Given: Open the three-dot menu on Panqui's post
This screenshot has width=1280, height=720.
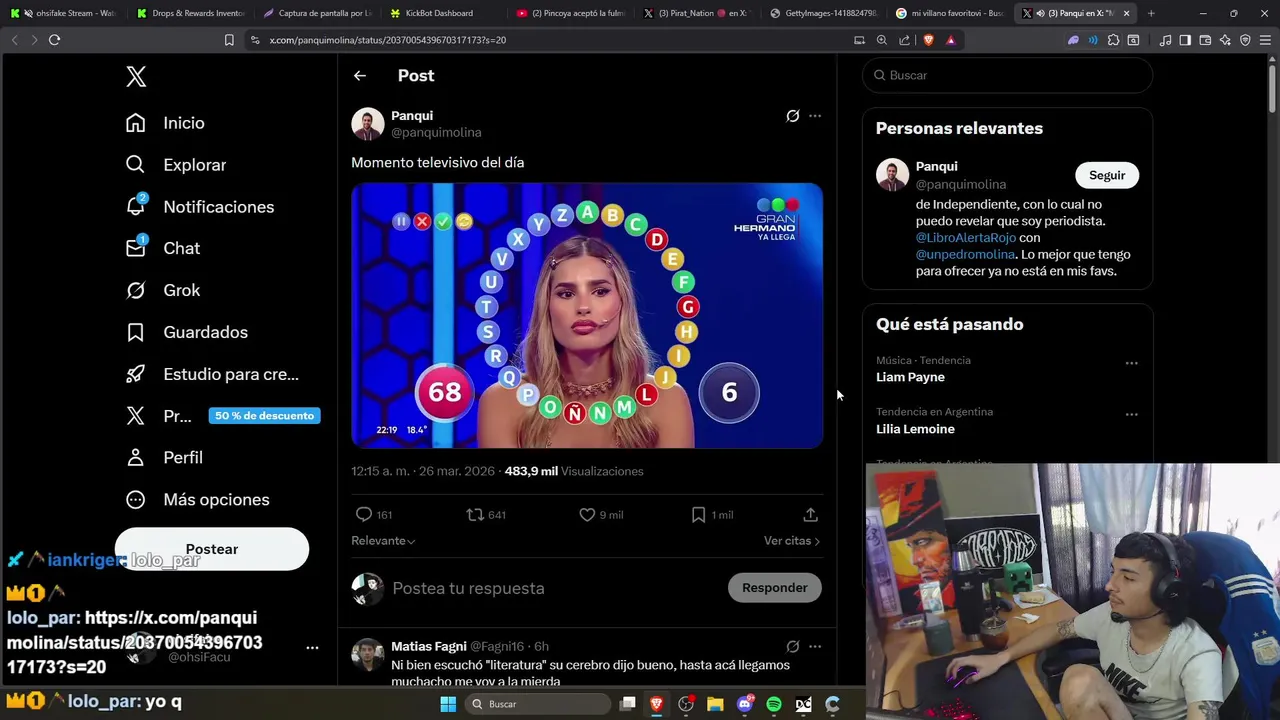Looking at the screenshot, I should pos(815,116).
